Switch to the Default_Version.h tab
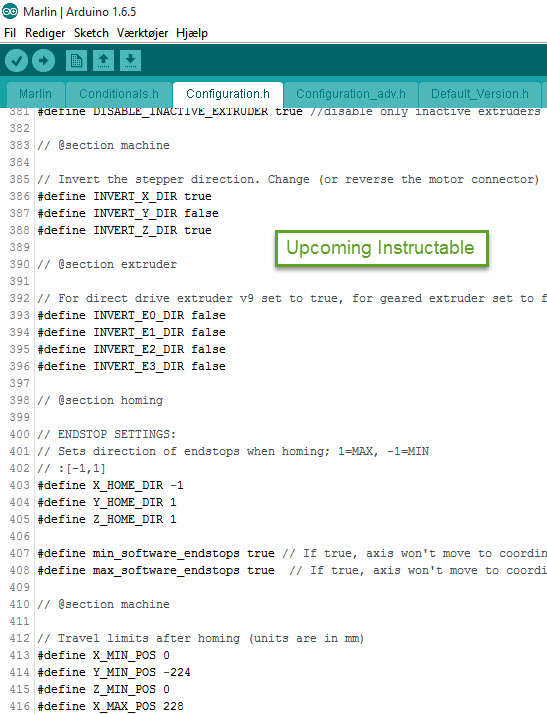The width and height of the screenshot is (547, 714). pos(480,94)
